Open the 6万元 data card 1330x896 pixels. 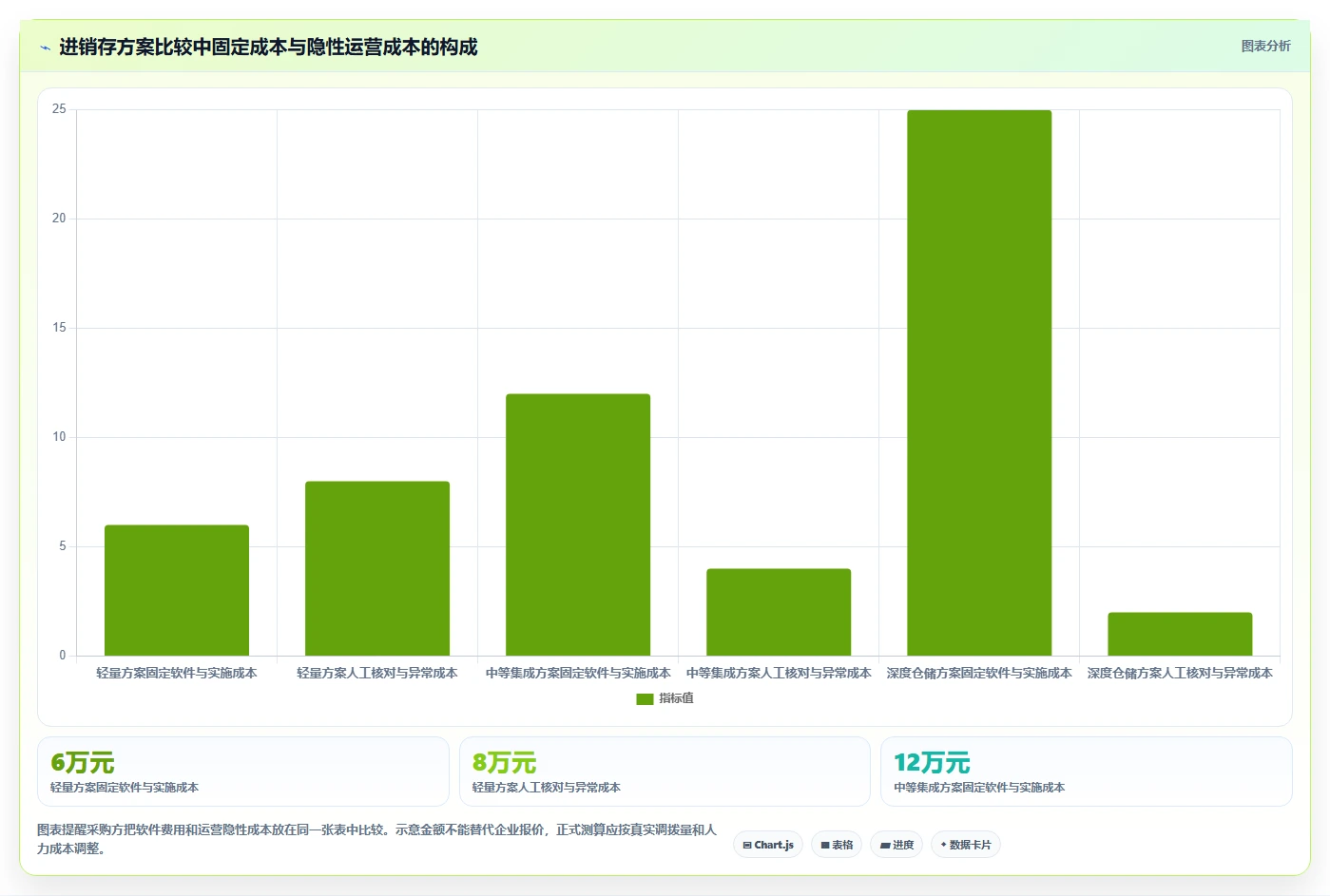[x=243, y=772]
